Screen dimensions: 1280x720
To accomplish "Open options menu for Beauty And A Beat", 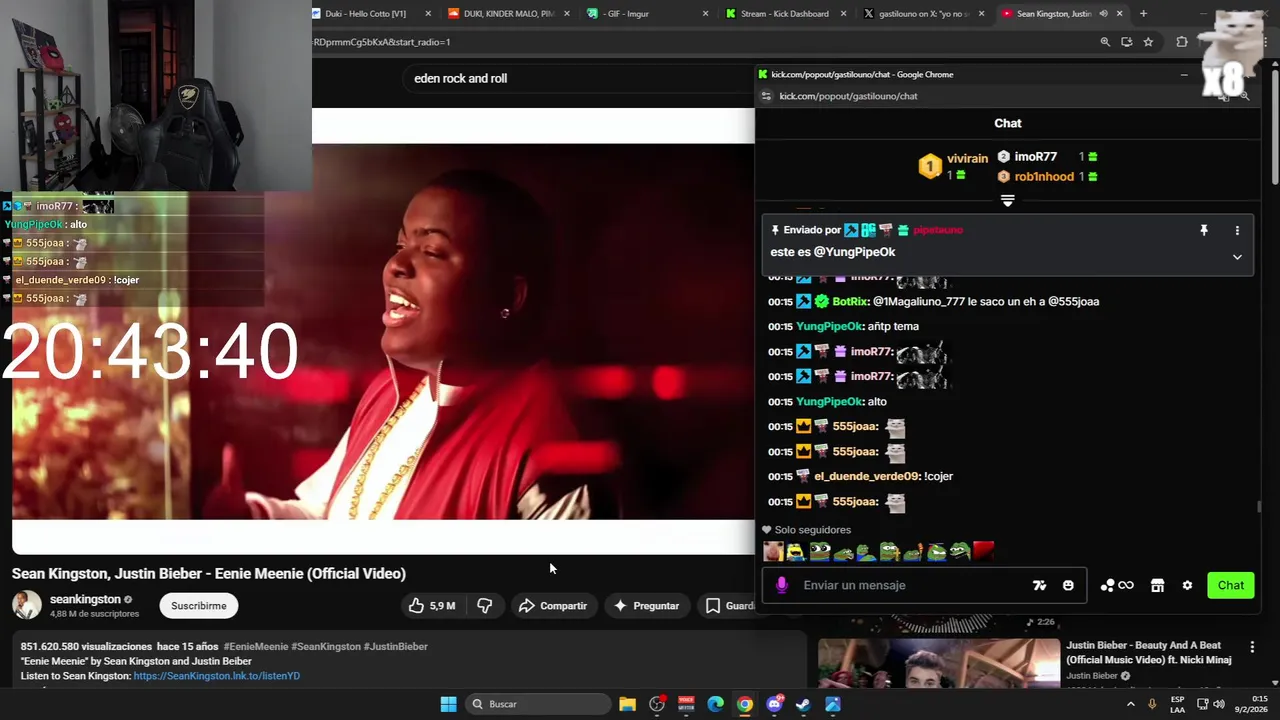I will pos(1252,648).
